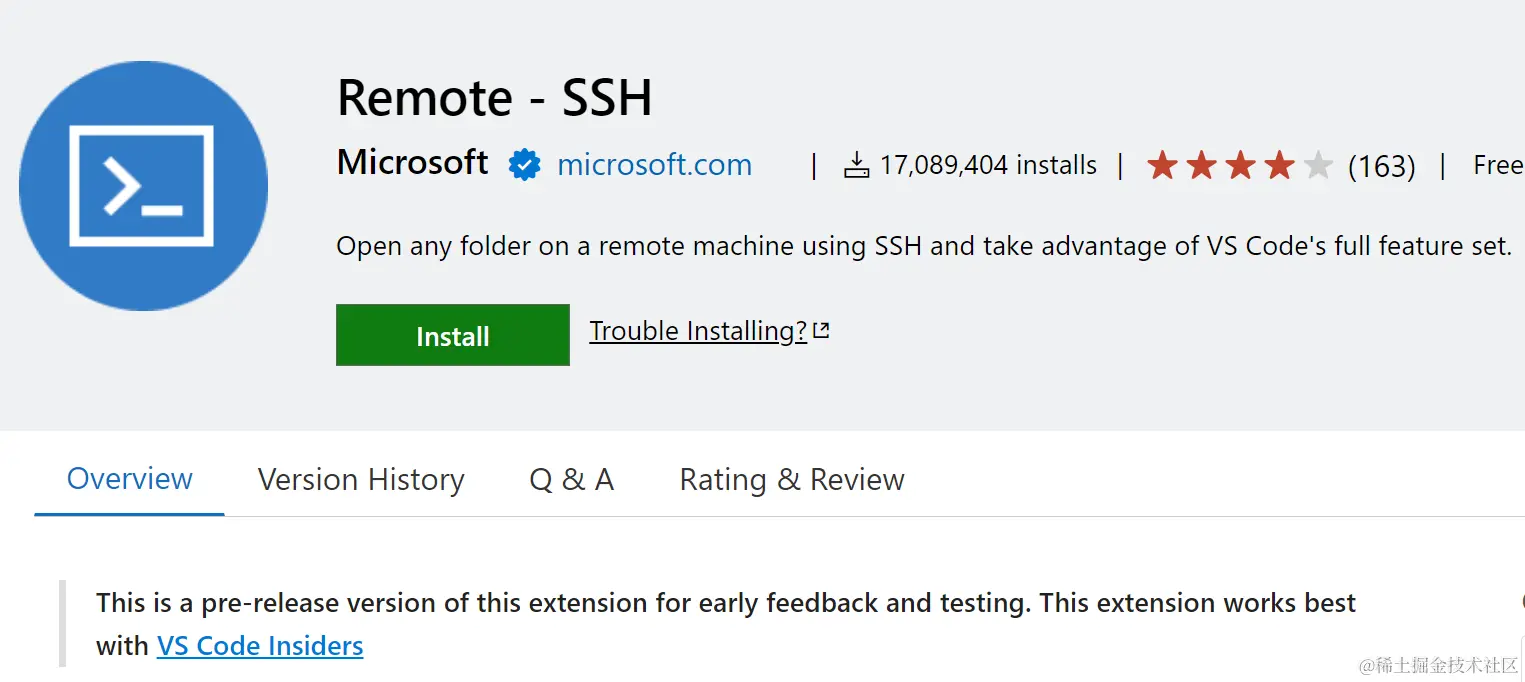The width and height of the screenshot is (1525, 682).
Task: Click the Remote - SSH extension title
Action: point(494,98)
